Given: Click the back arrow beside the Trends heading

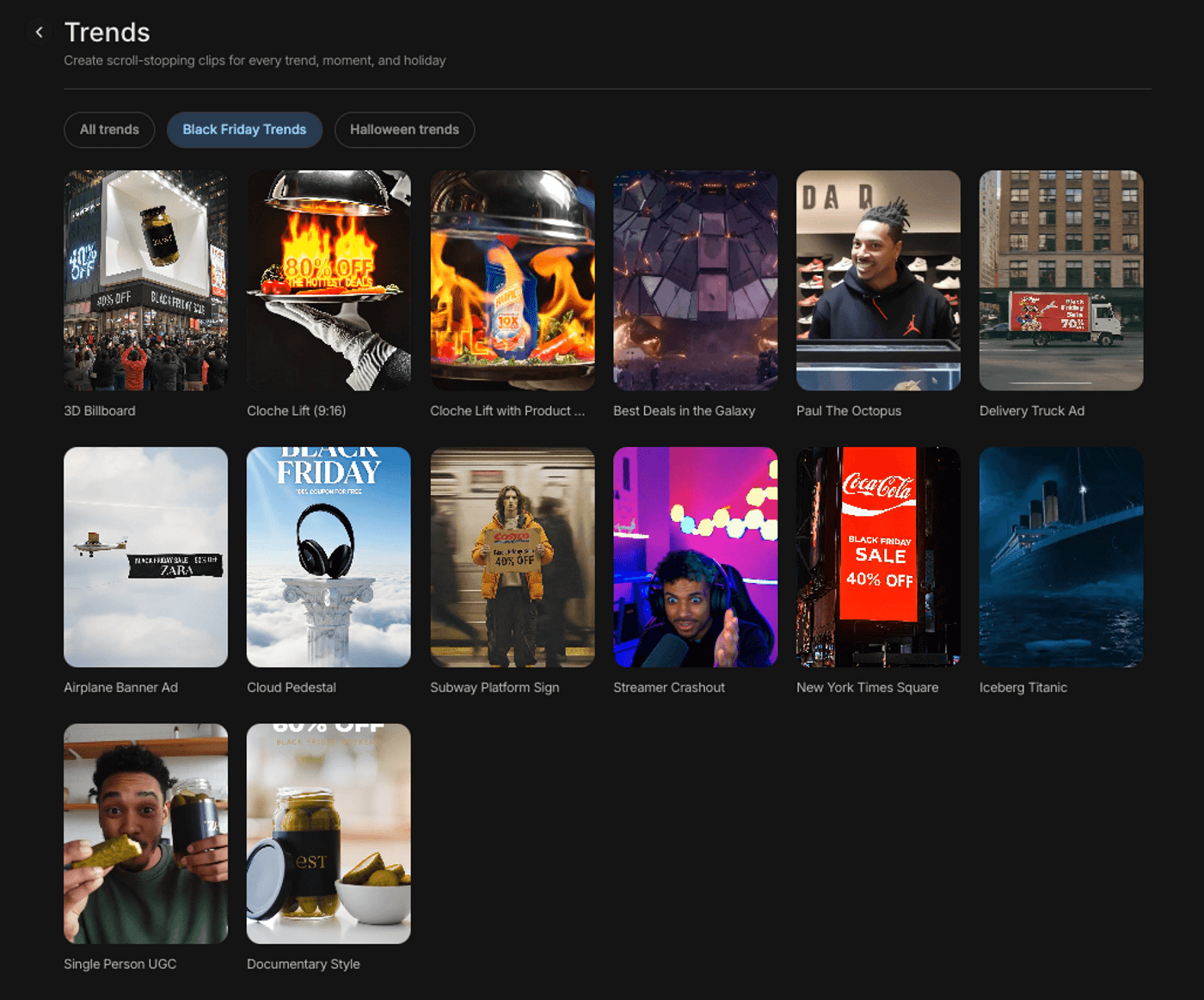Looking at the screenshot, I should tap(40, 32).
